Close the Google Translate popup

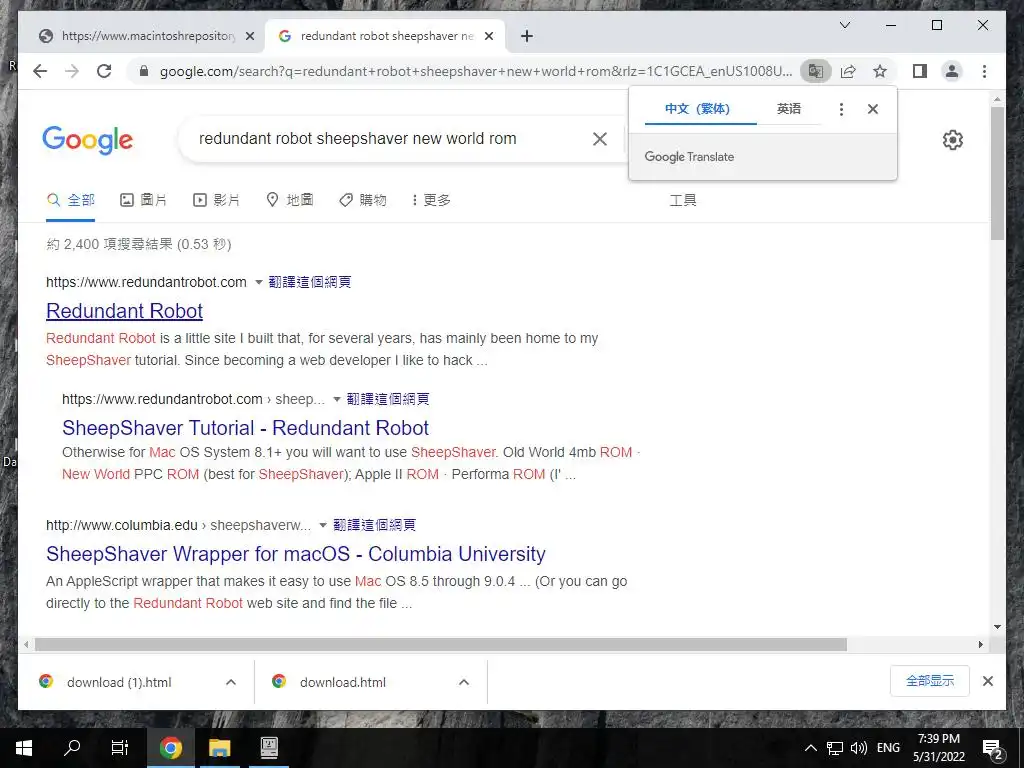[x=872, y=109]
